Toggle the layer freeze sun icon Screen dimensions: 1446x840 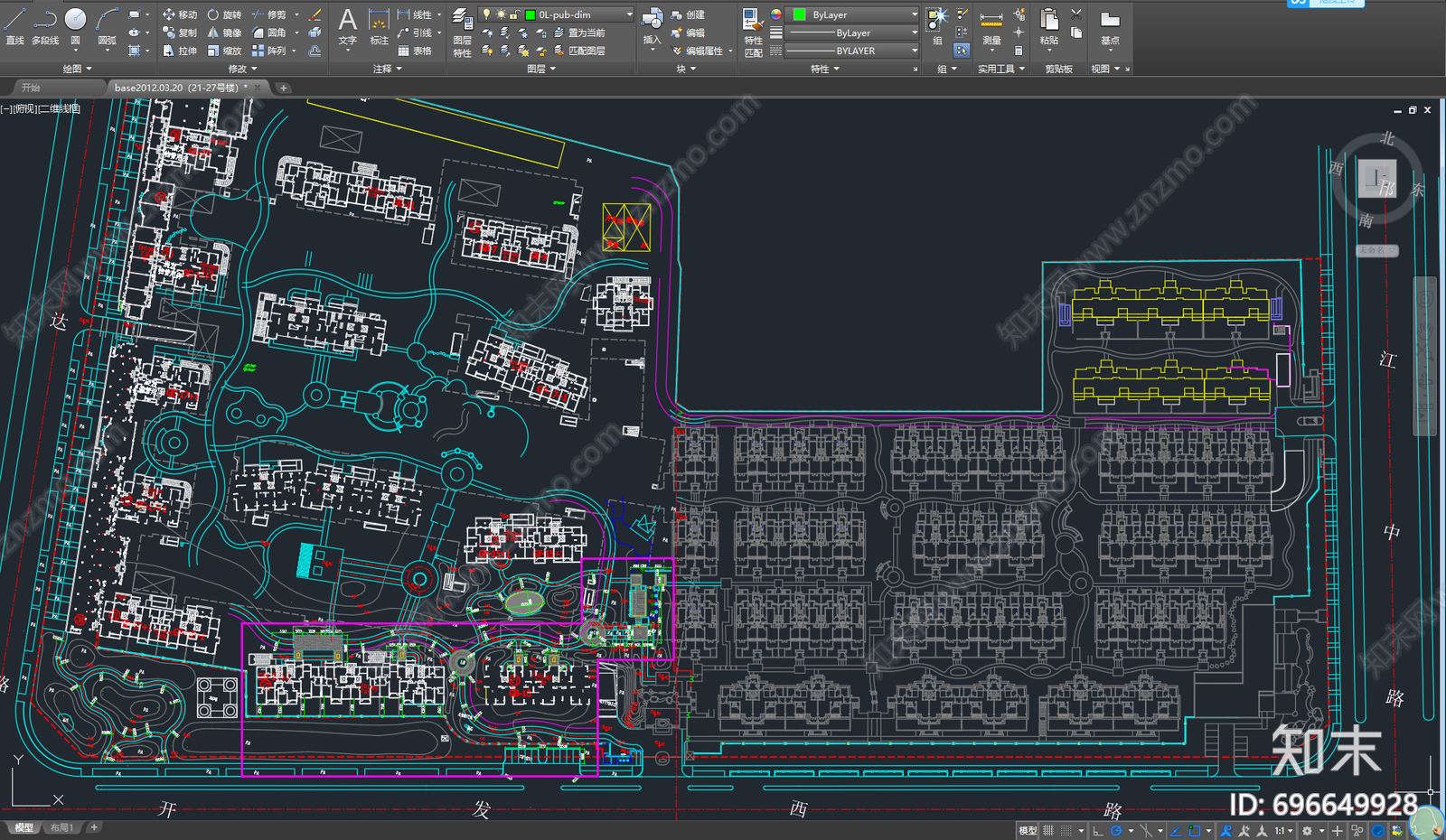click(501, 14)
